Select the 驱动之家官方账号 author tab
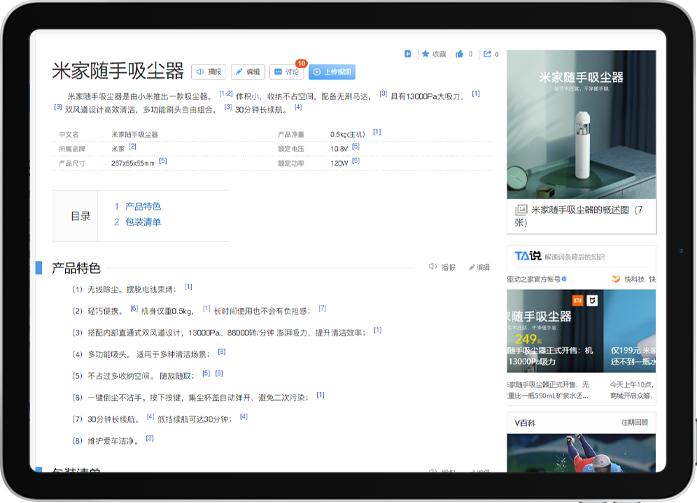Viewport: 697px width, 503px height. [x=537, y=279]
